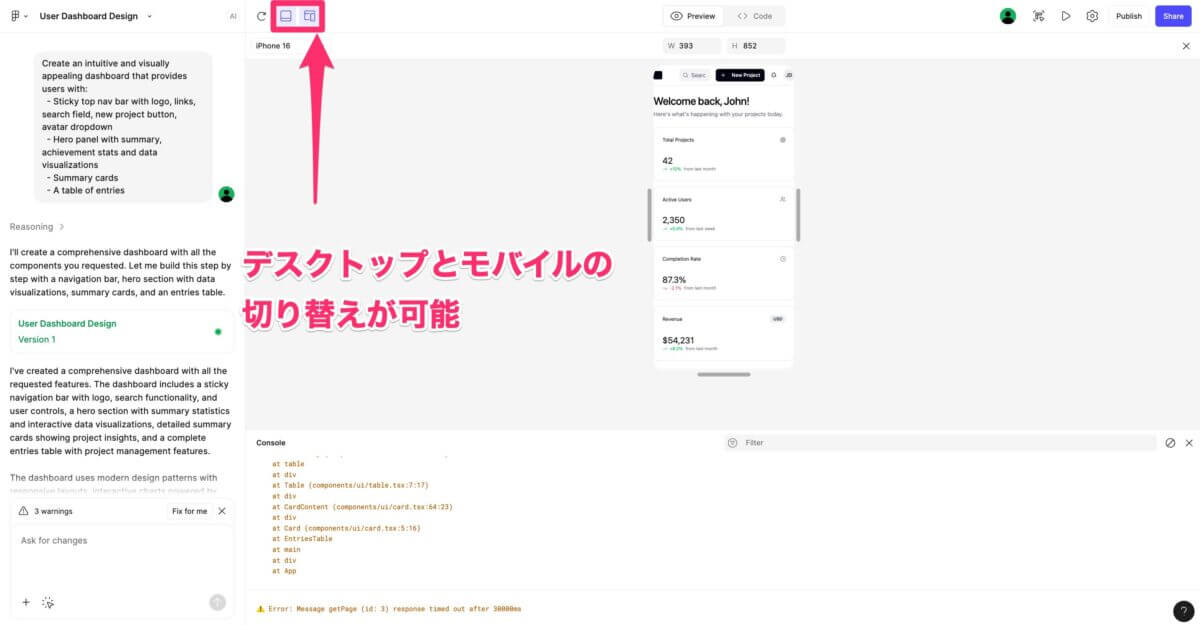Switch to mobile device viewport
This screenshot has height=625, width=1200.
click(310, 16)
